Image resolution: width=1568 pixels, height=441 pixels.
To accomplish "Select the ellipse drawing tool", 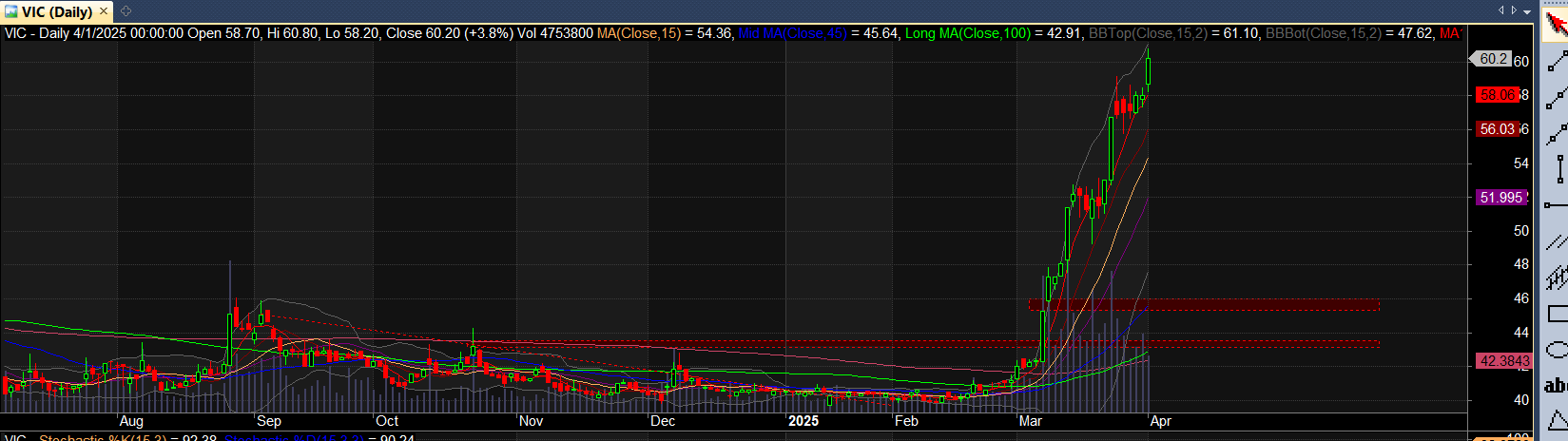I will (x=1556, y=349).
